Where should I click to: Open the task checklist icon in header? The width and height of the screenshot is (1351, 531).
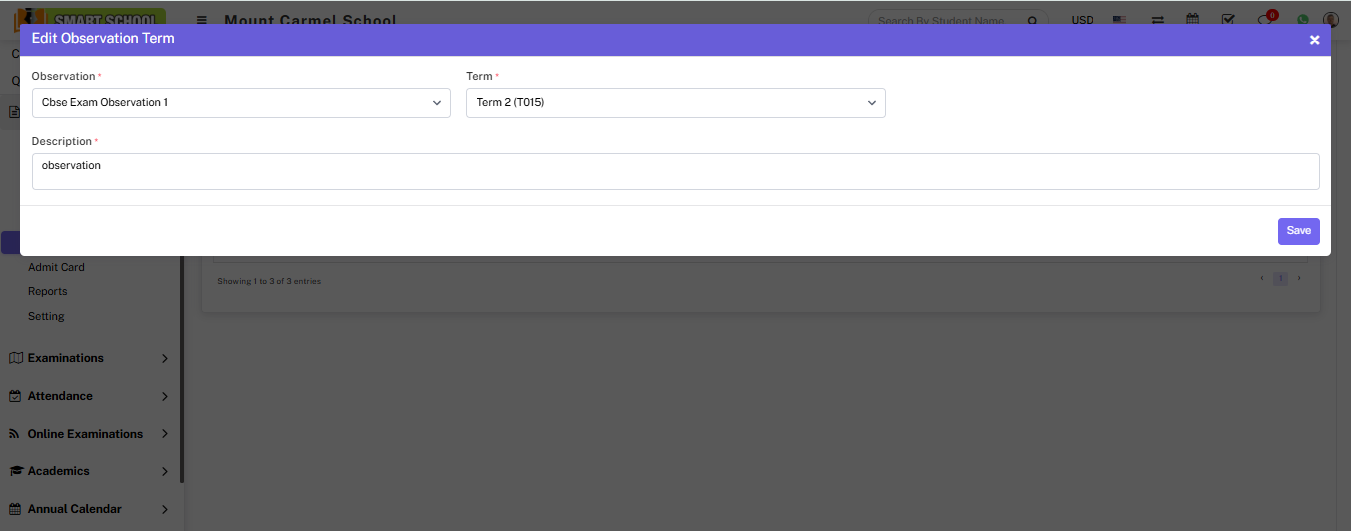click(x=1229, y=20)
